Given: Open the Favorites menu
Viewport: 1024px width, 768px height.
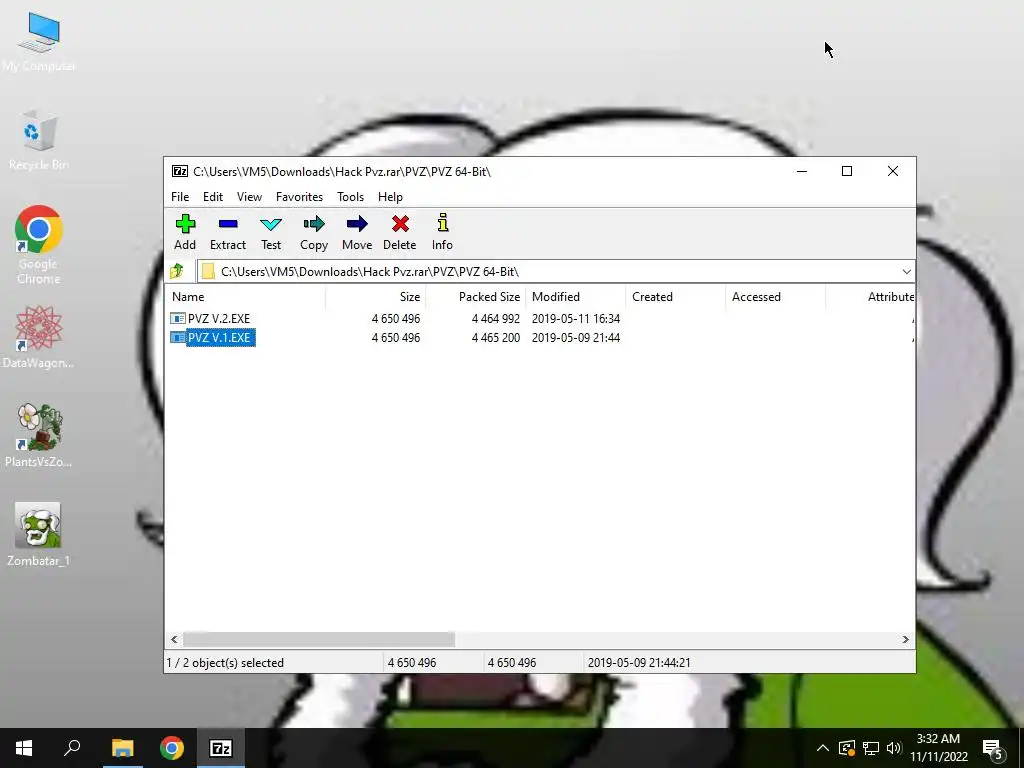Looking at the screenshot, I should pos(299,197).
